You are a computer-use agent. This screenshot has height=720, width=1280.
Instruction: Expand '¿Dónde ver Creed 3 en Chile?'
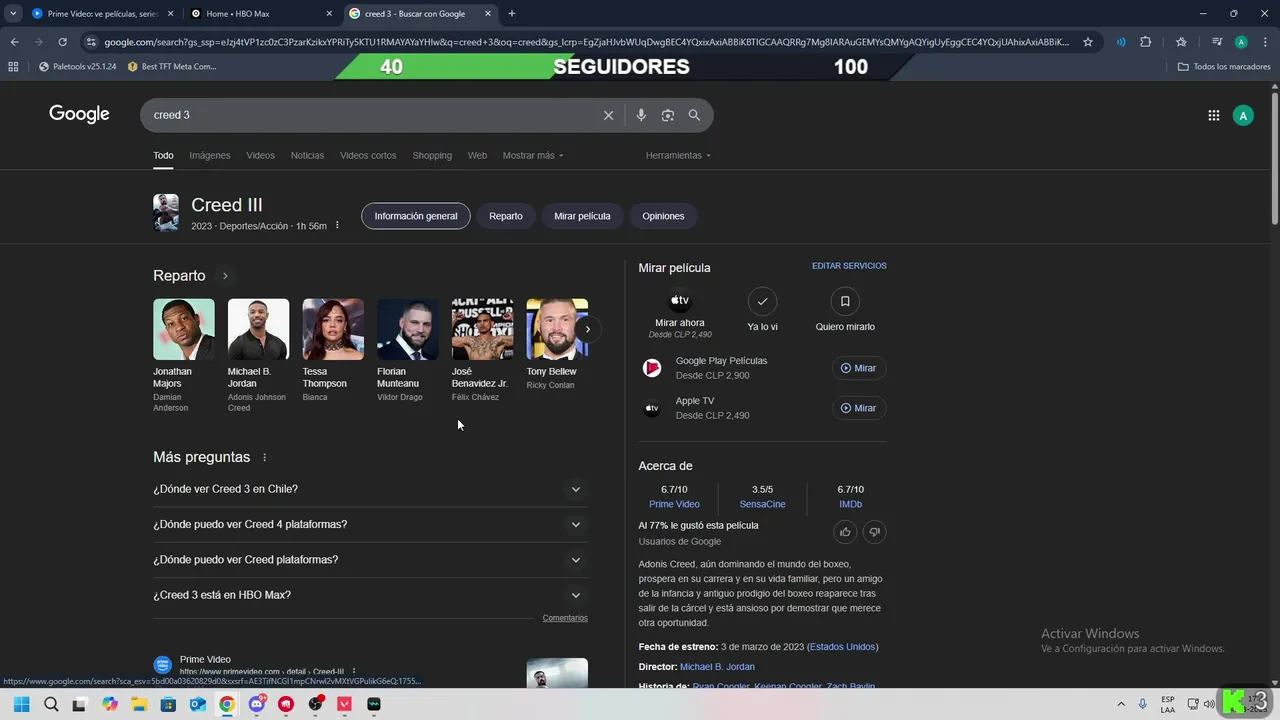370,489
